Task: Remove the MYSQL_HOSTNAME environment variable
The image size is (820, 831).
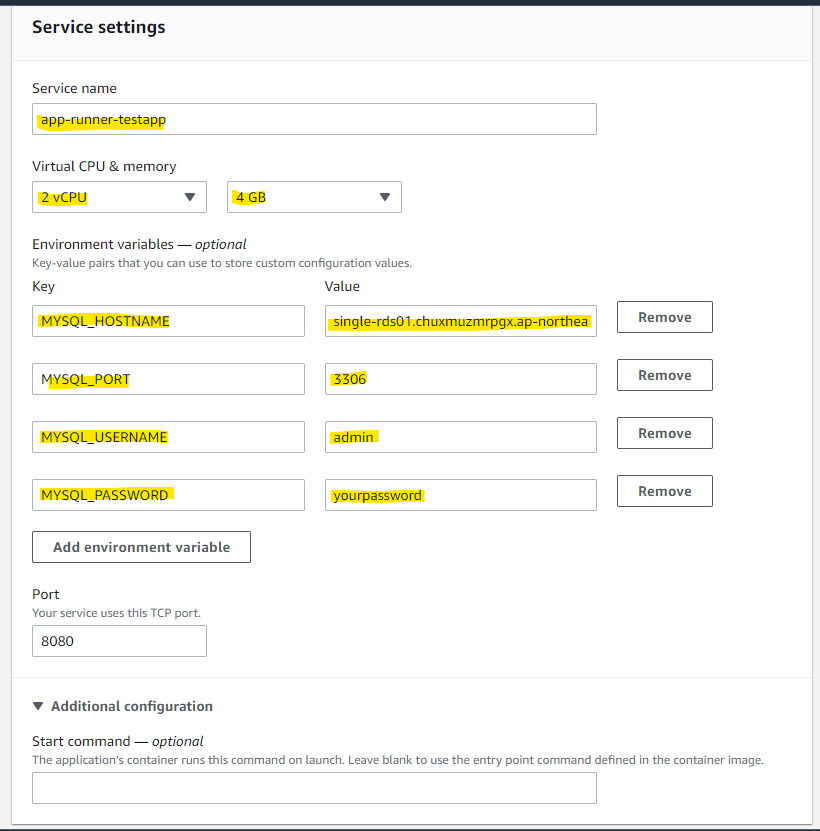Action: pos(664,317)
